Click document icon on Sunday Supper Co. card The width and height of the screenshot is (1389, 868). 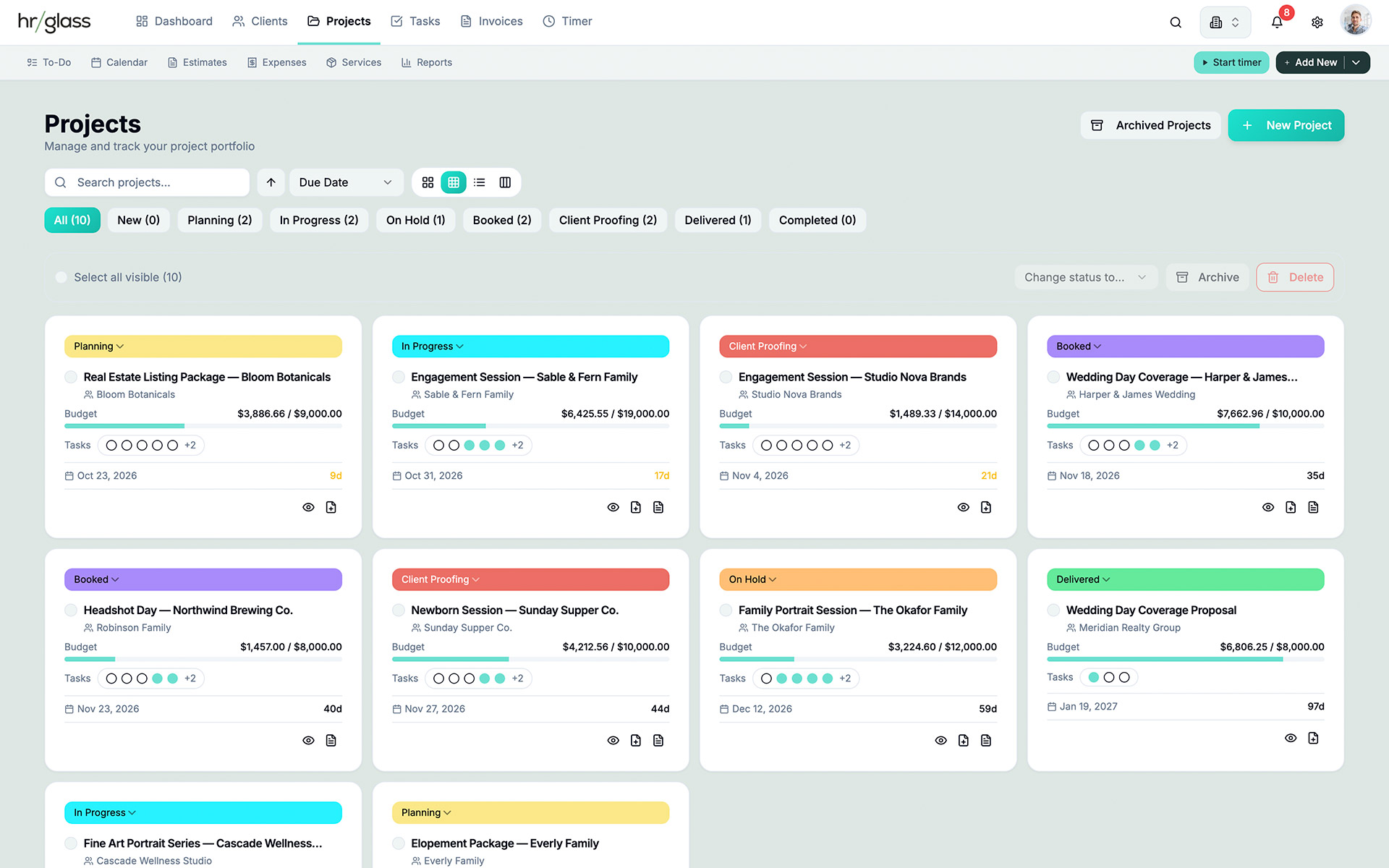[658, 740]
